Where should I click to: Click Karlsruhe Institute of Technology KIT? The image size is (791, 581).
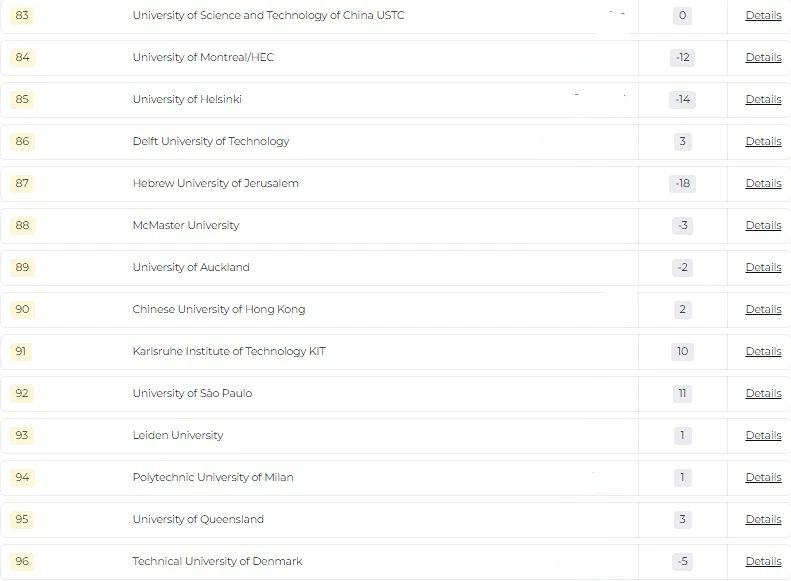[229, 351]
